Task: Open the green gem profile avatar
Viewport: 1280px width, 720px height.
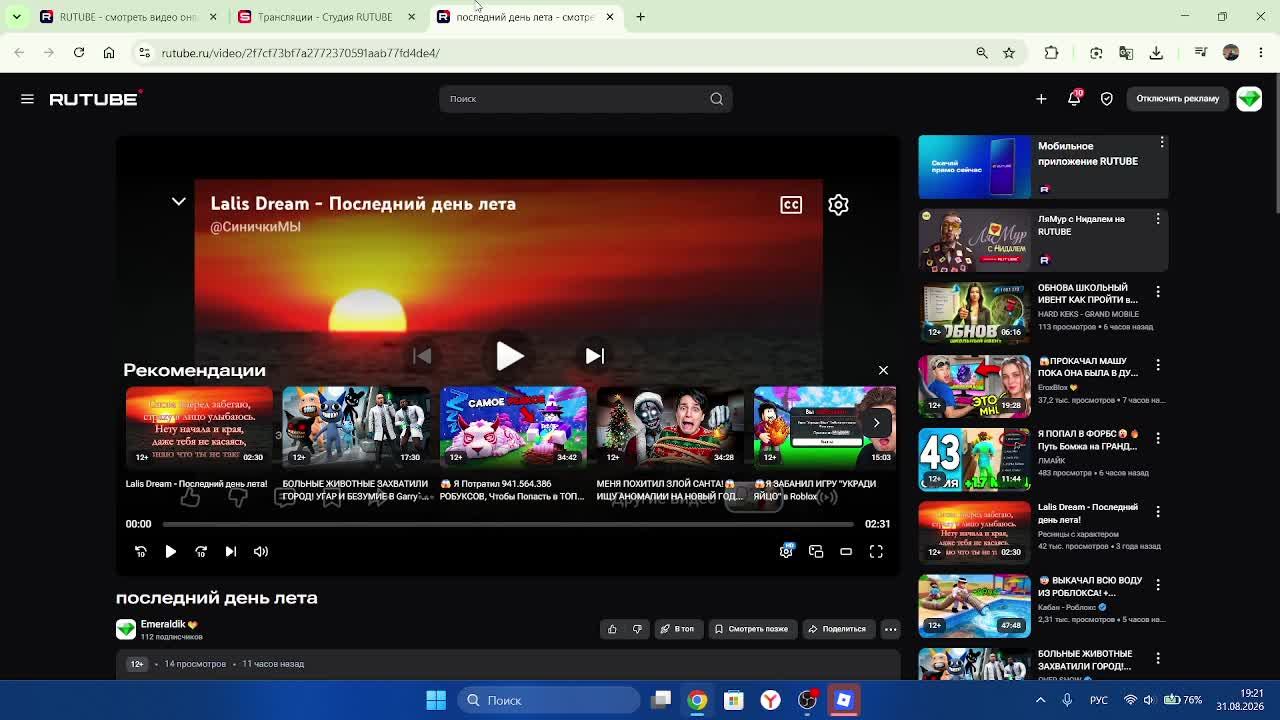Action: coord(1249,99)
